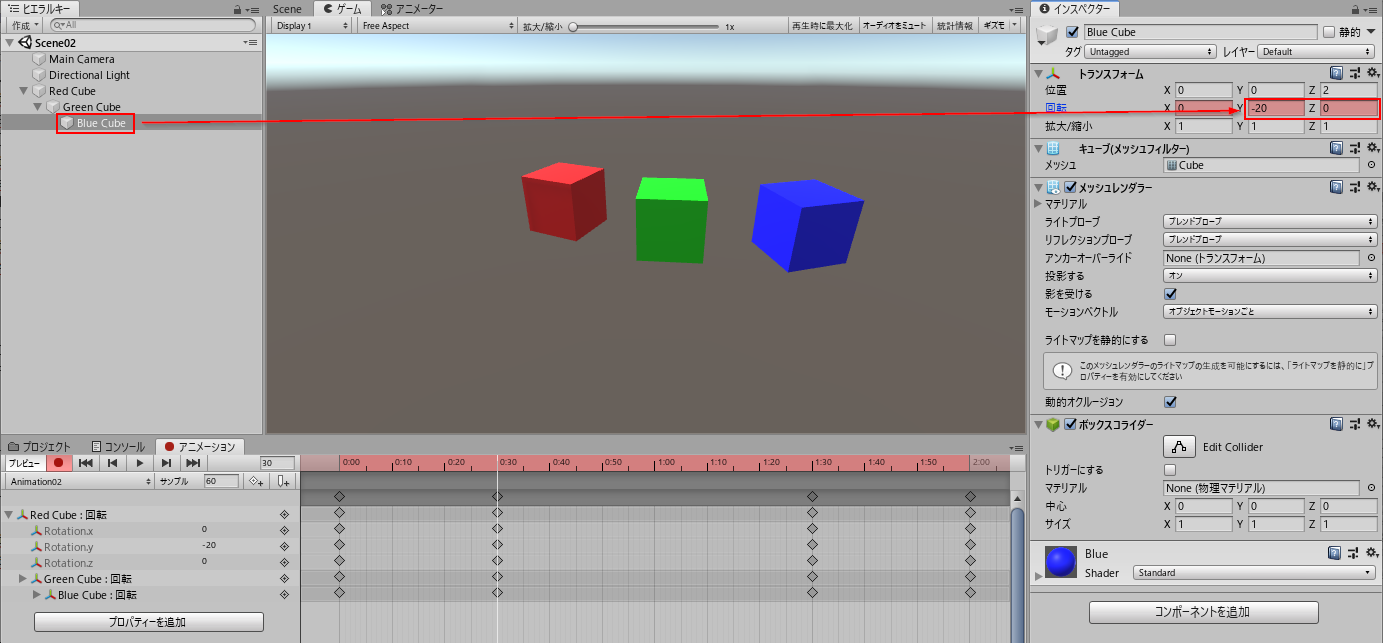The height and width of the screenshot is (643, 1383).
Task: Open the Transform component gear icon
Action: (1372, 72)
